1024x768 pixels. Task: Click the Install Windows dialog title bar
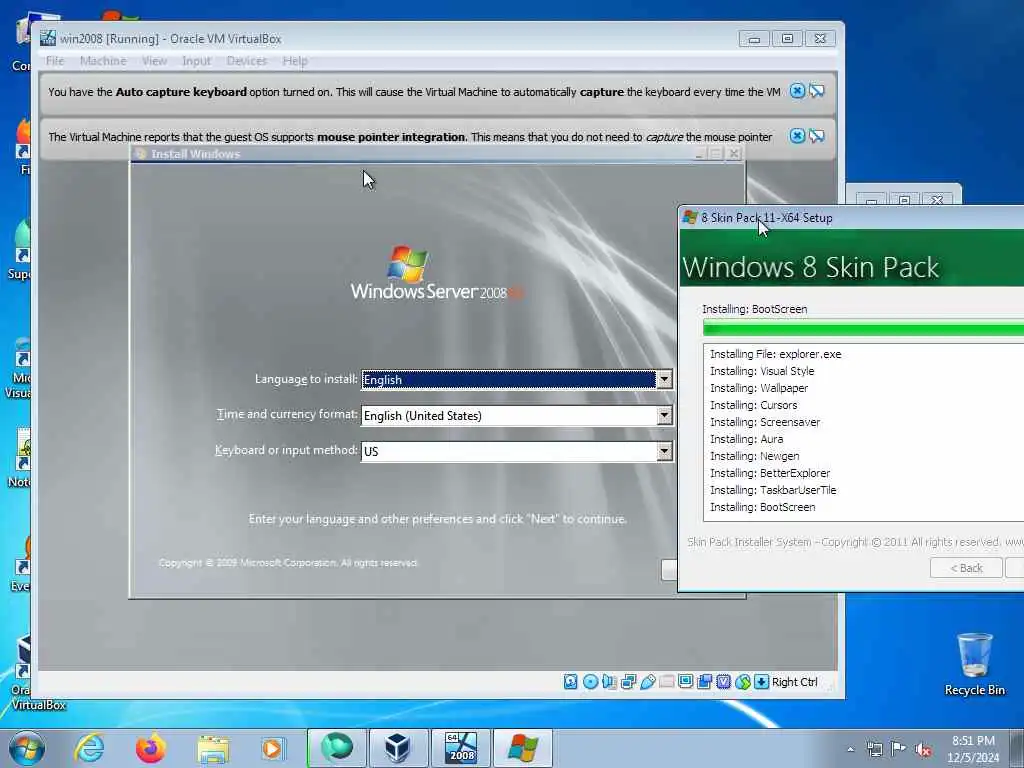click(x=438, y=154)
